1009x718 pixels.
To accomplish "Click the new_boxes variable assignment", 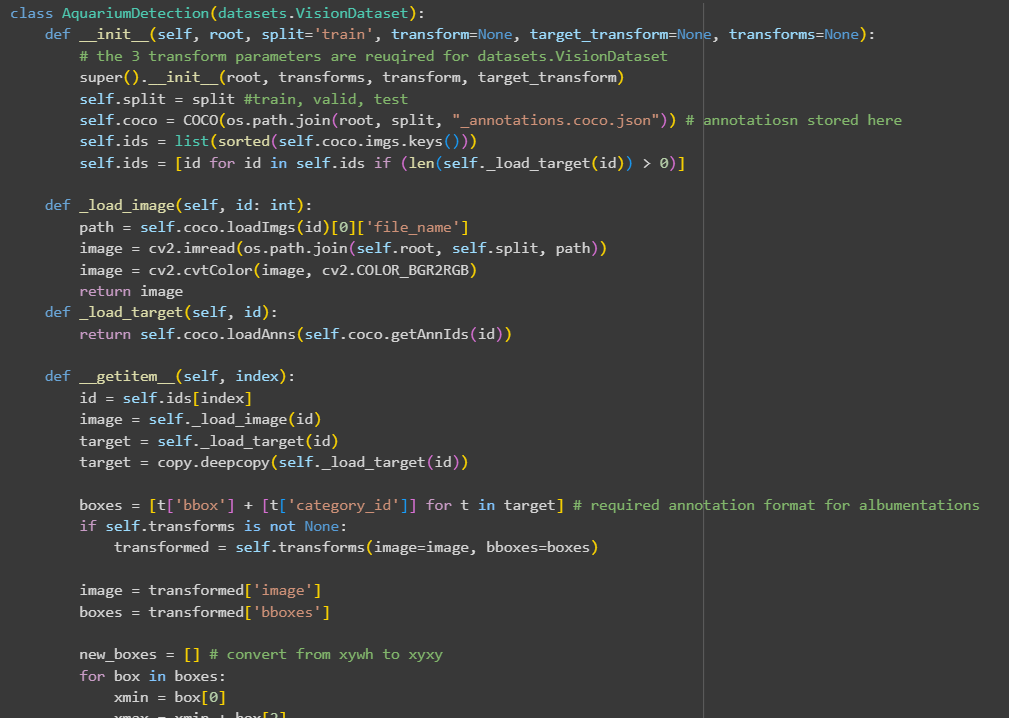I will click(140, 654).
